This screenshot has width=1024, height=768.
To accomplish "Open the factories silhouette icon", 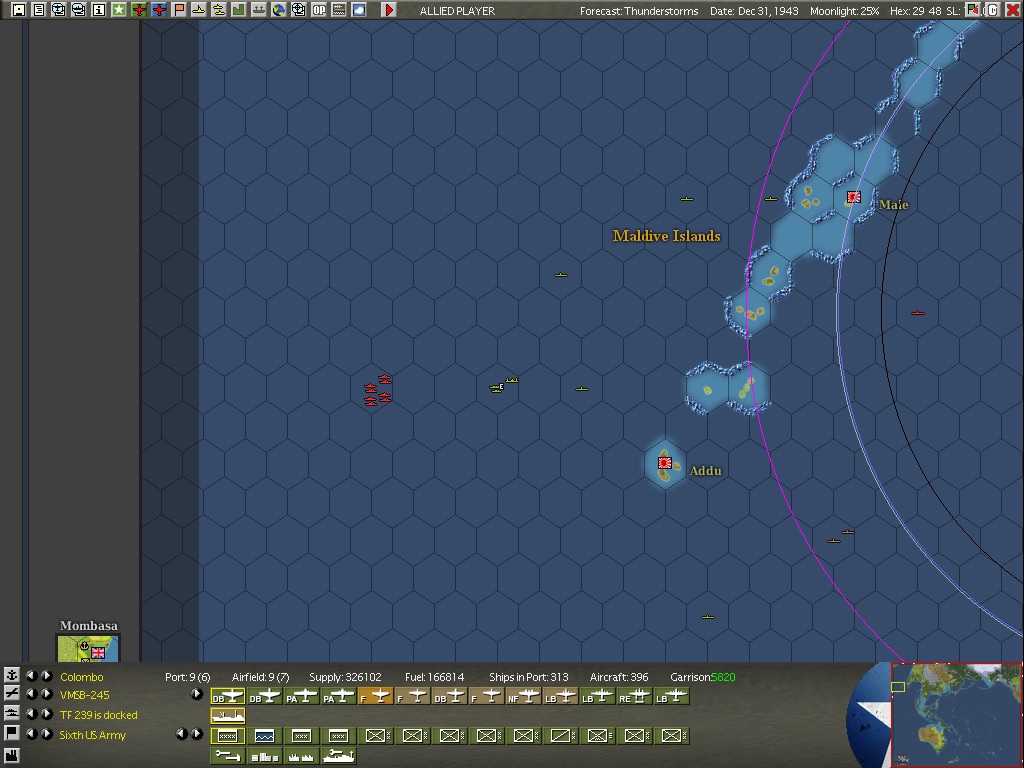I will (x=301, y=756).
